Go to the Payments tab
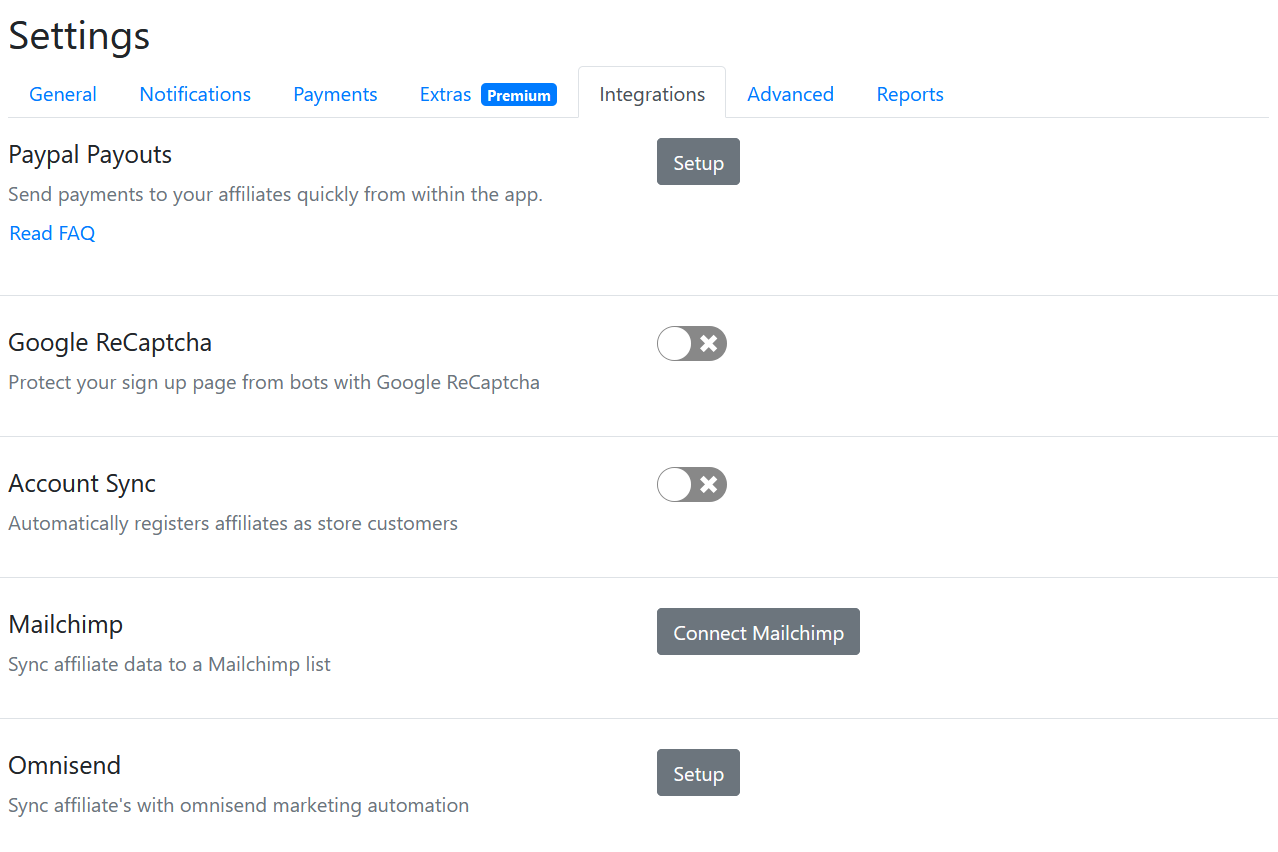 pyautogui.click(x=335, y=94)
